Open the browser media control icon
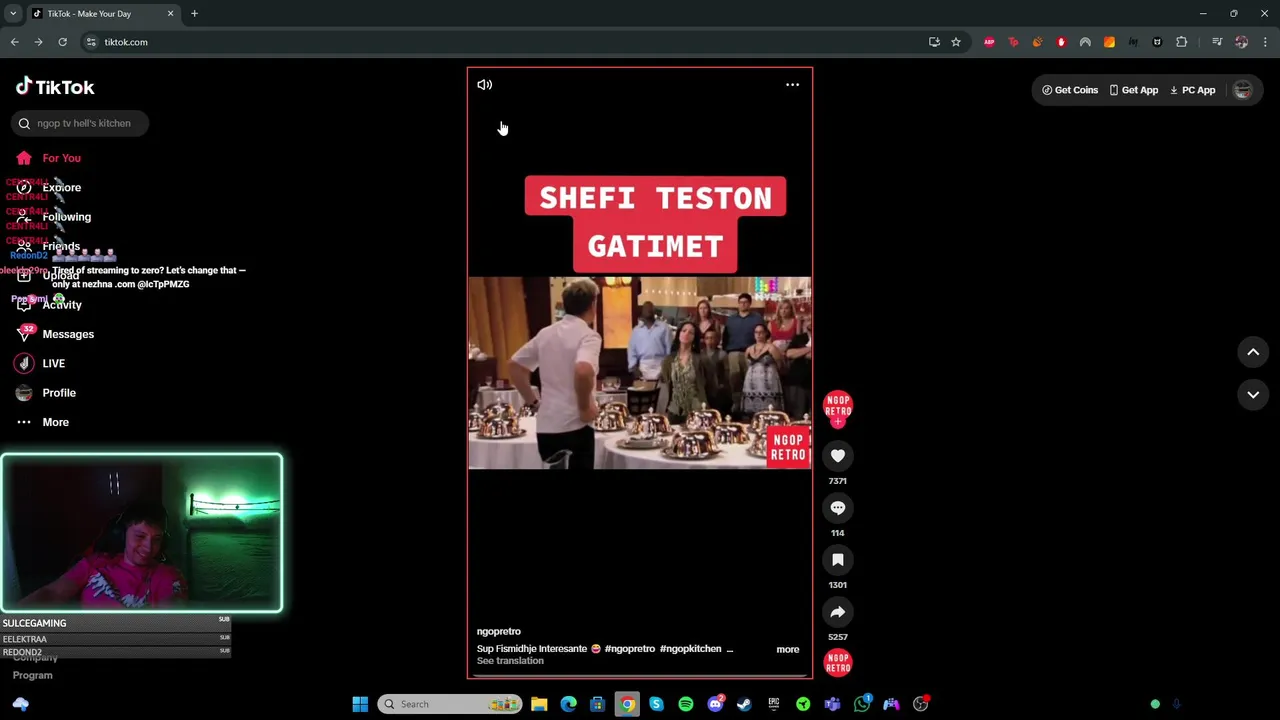 tap(1217, 42)
